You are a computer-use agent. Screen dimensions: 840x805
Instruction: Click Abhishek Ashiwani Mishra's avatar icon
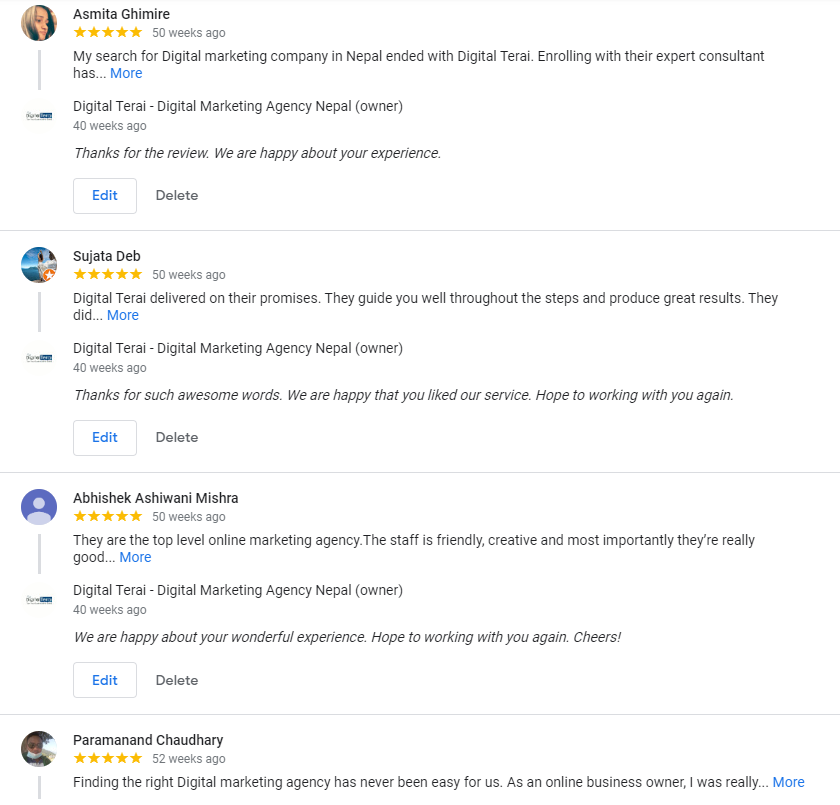(38, 506)
